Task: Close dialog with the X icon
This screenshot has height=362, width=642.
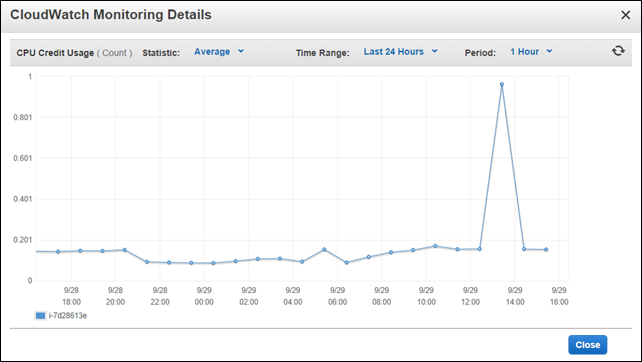Action: (625, 15)
